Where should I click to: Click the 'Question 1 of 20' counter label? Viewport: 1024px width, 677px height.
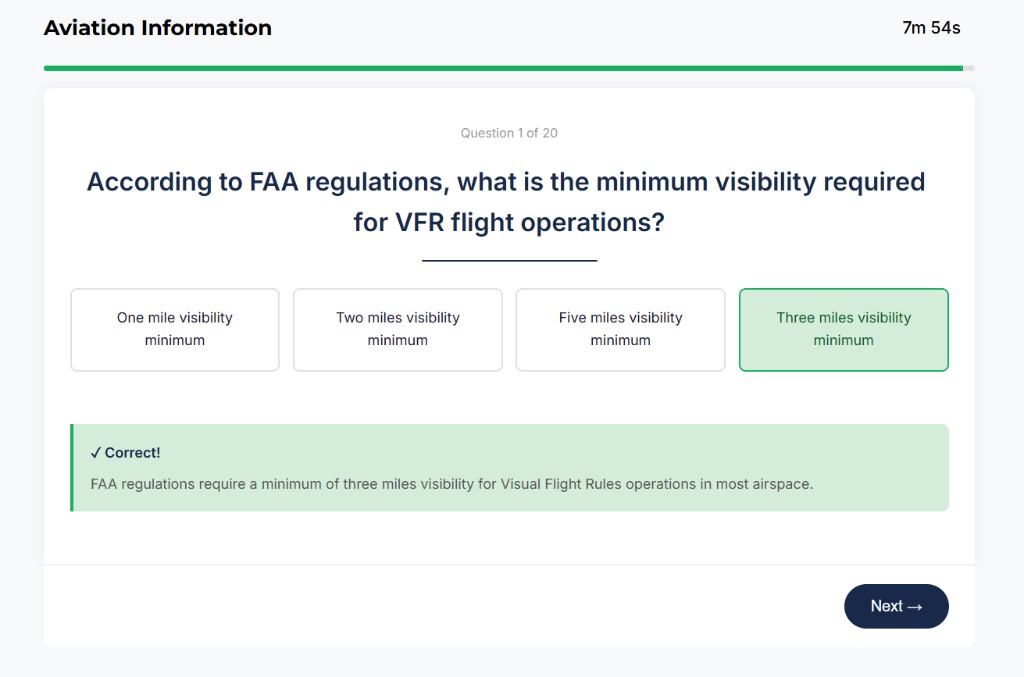[x=509, y=132]
